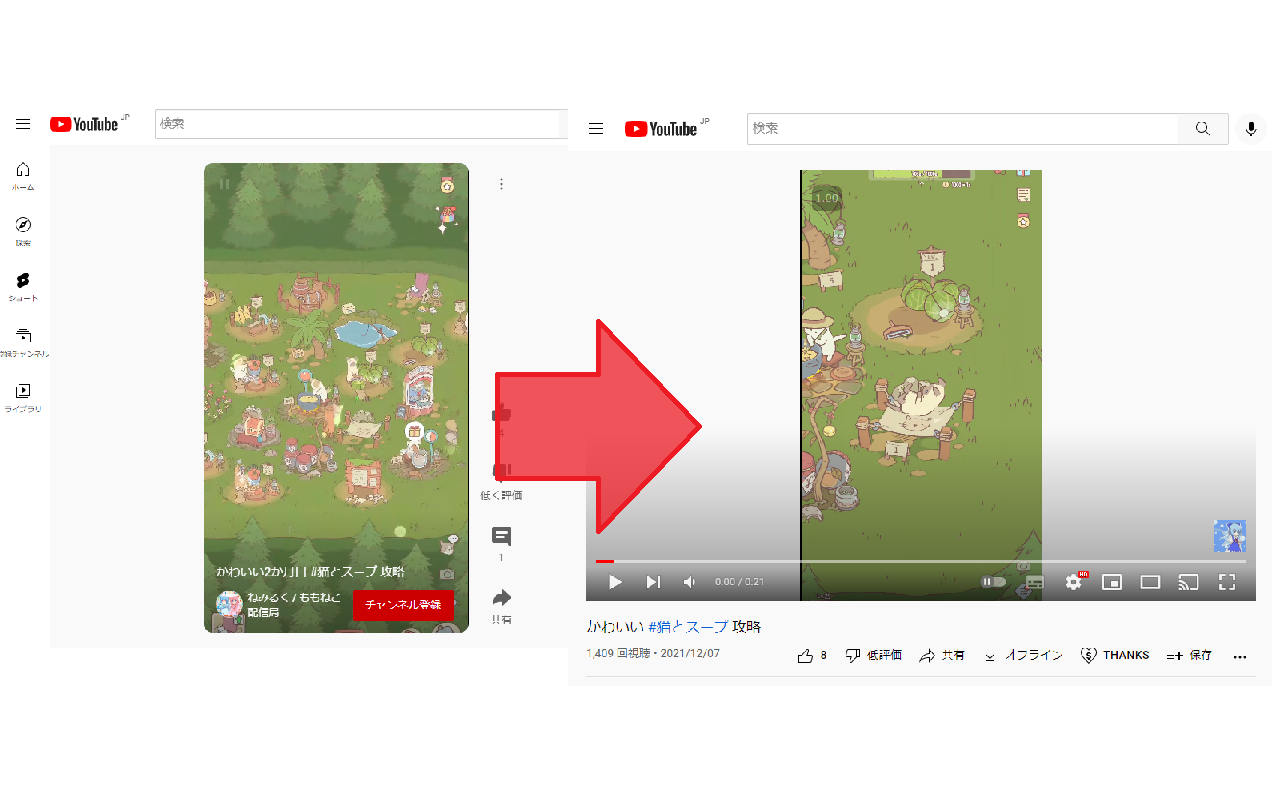The image size is (1280, 800).
Task: Mute the video with the volume icon
Action: 688,581
